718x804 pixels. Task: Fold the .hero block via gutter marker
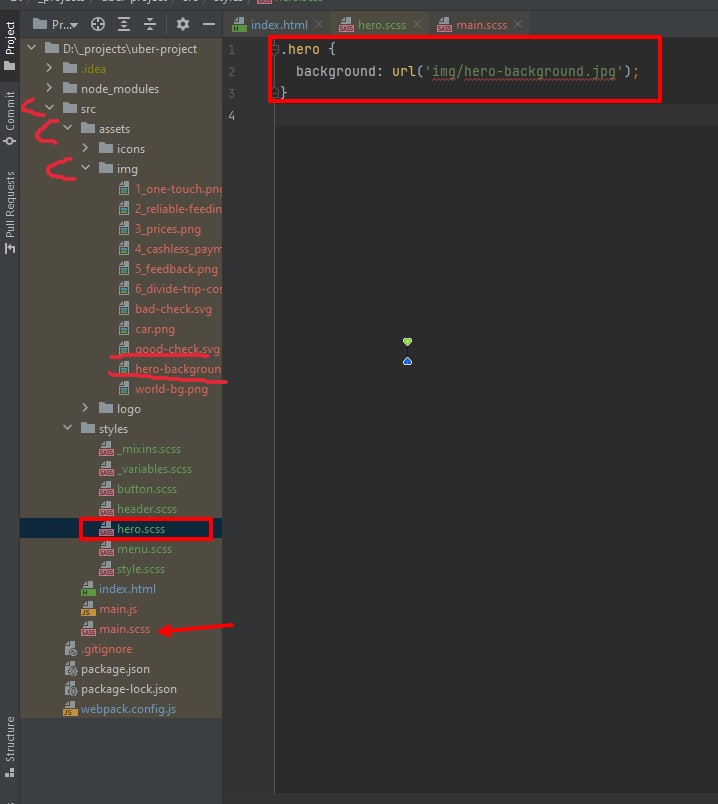[x=274, y=49]
